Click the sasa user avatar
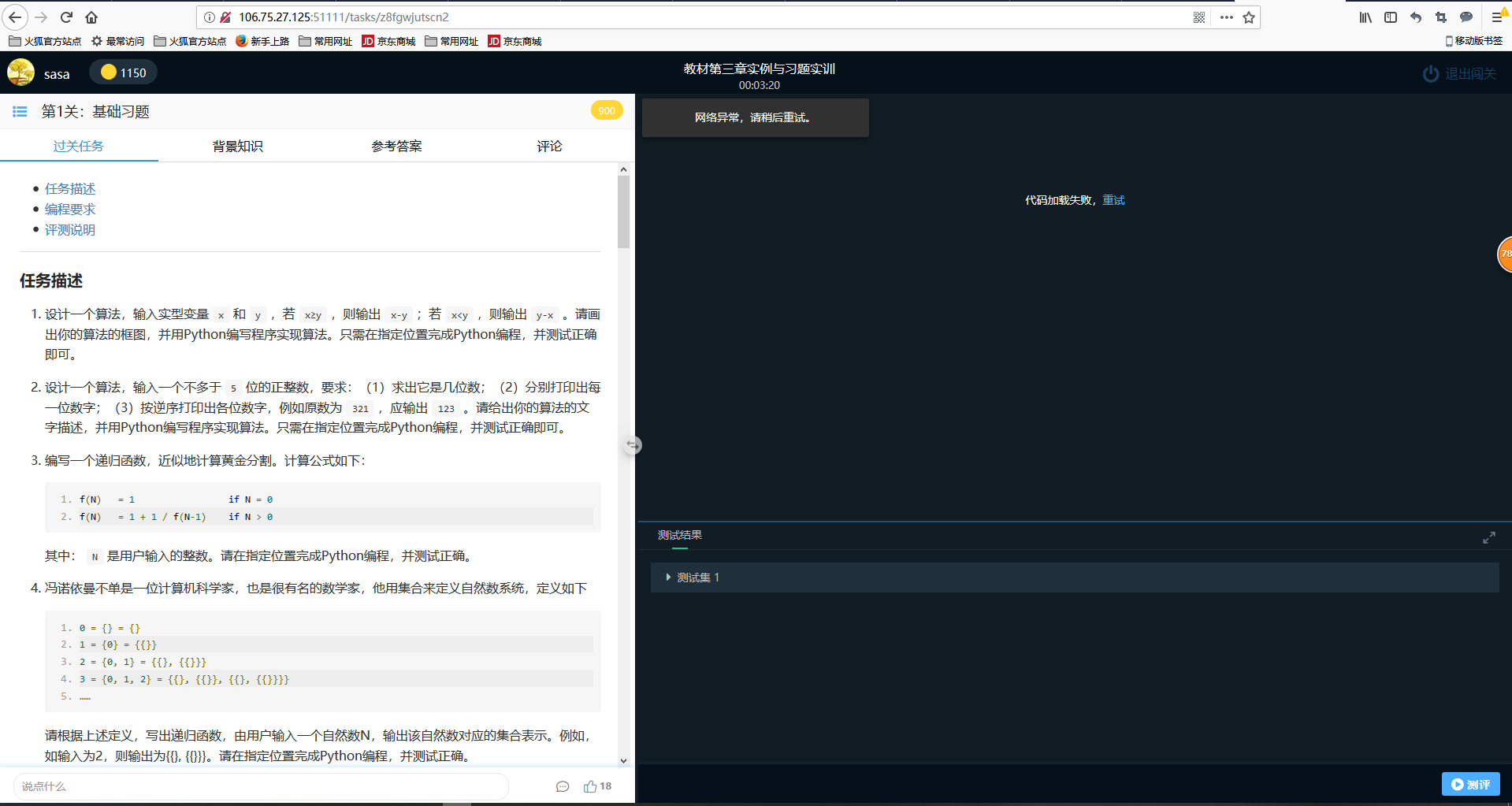The height and width of the screenshot is (806, 1512). 21,72
